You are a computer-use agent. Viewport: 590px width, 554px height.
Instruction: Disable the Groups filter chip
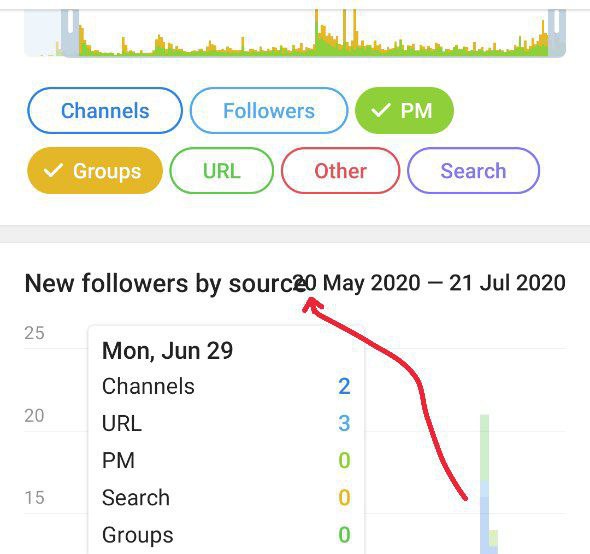[x=95, y=170]
